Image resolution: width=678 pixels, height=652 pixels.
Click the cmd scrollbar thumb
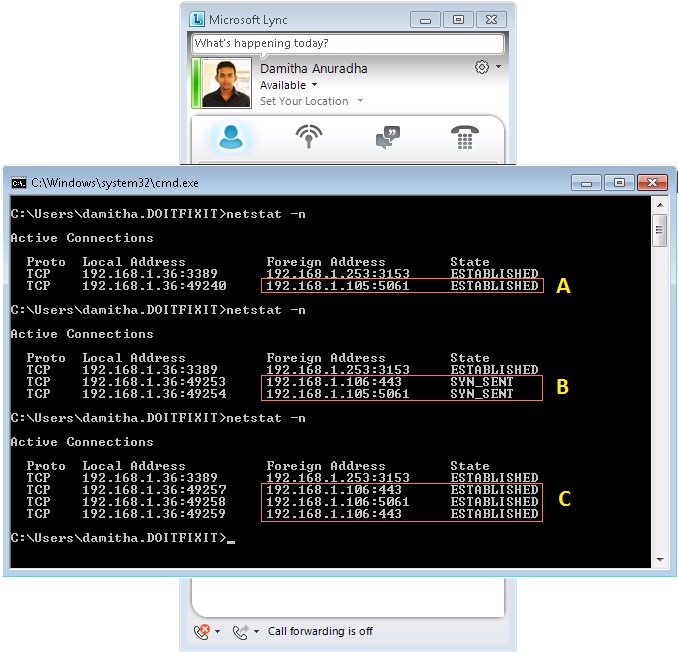coord(660,230)
